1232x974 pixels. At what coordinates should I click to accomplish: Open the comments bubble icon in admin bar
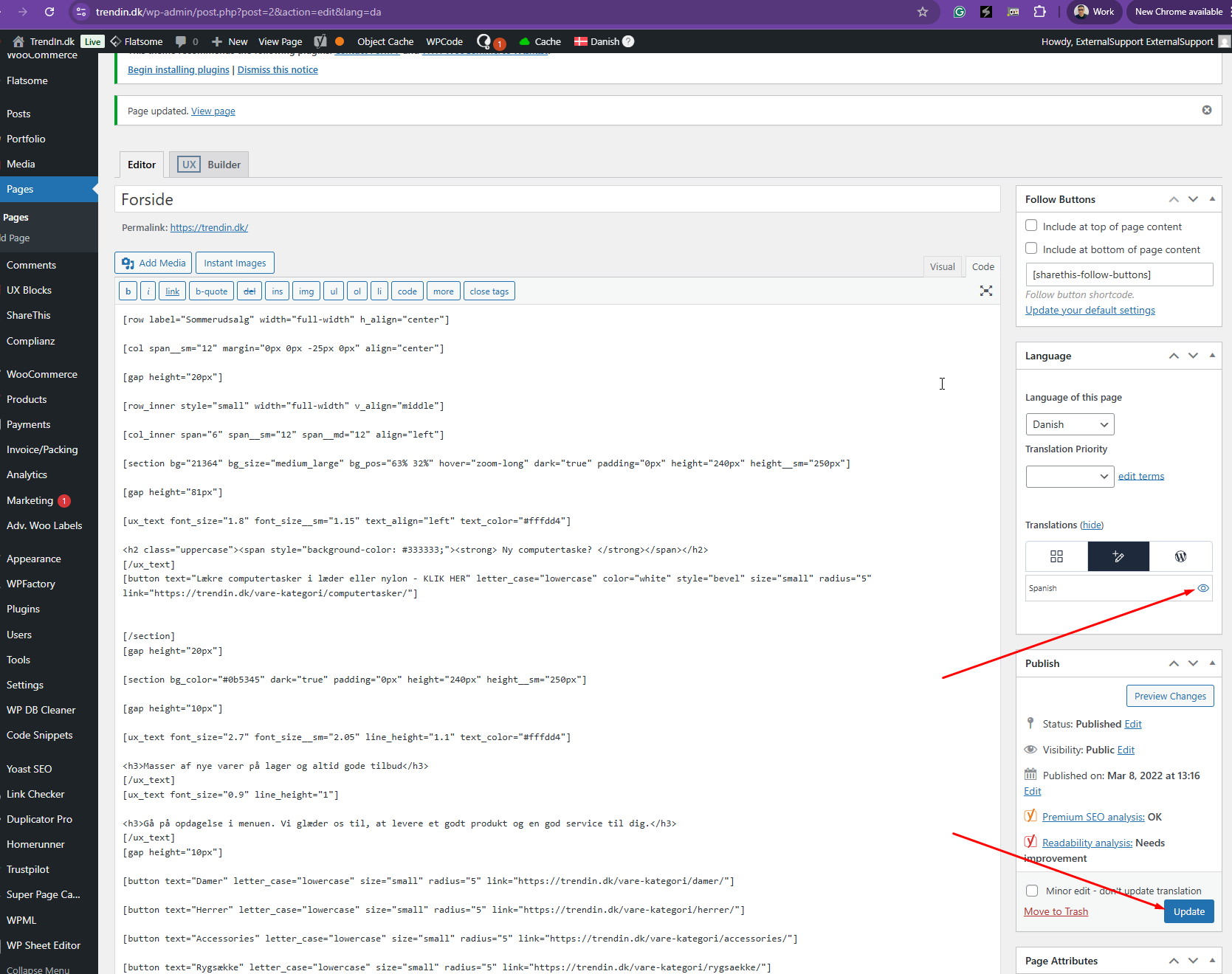[181, 41]
